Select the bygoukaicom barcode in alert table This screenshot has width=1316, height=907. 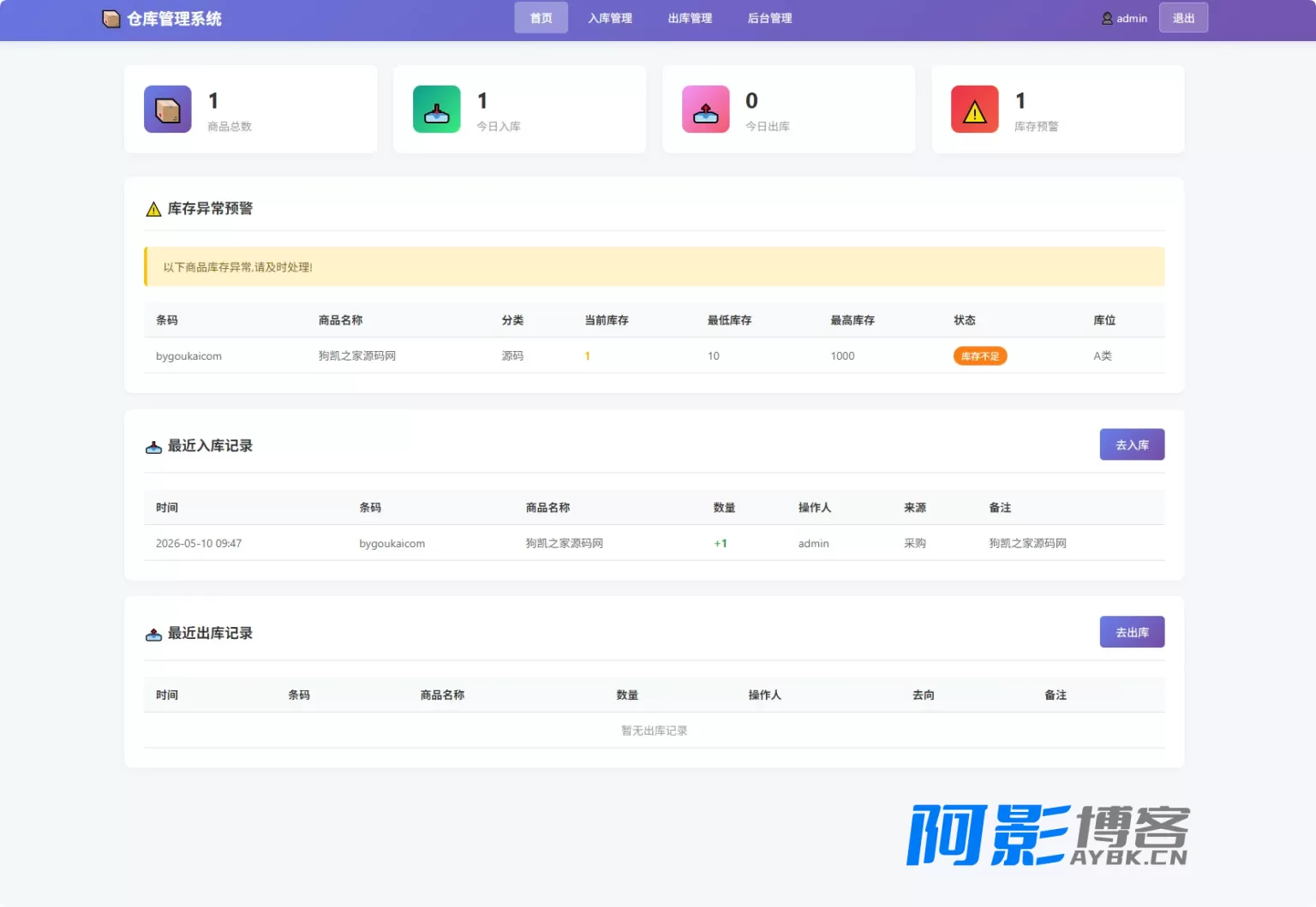188,356
